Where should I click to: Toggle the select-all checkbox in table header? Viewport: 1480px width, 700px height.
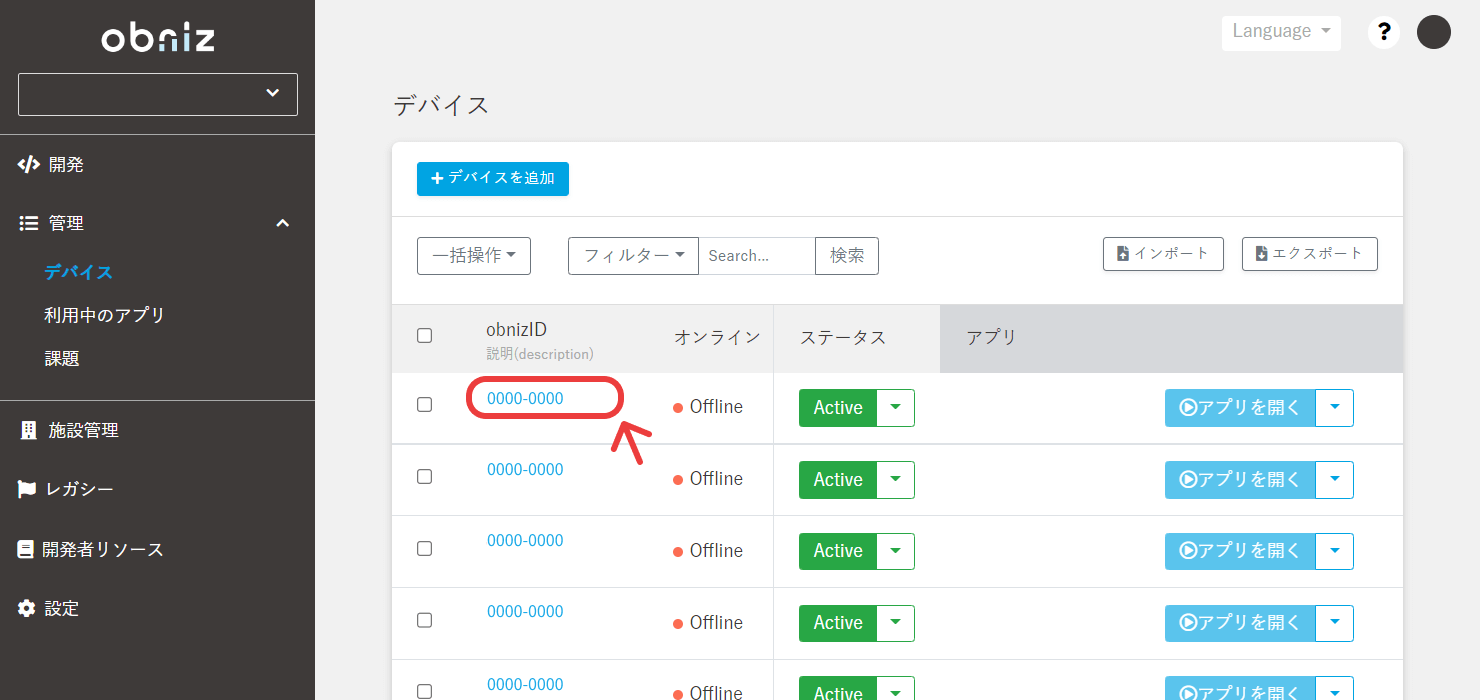click(424, 336)
